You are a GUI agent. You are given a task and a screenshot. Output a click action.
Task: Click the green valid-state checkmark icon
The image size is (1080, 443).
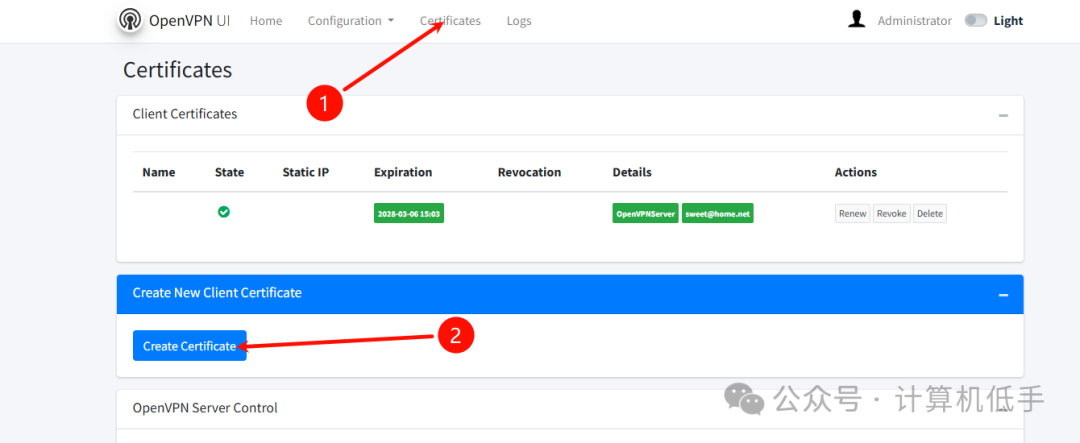(x=224, y=212)
